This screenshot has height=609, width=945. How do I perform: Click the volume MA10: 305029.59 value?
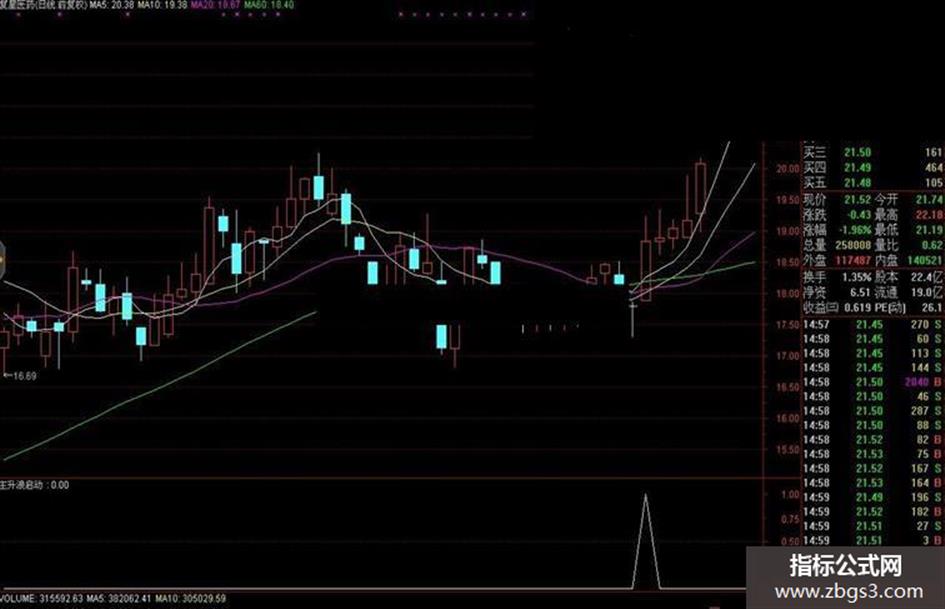[190, 599]
